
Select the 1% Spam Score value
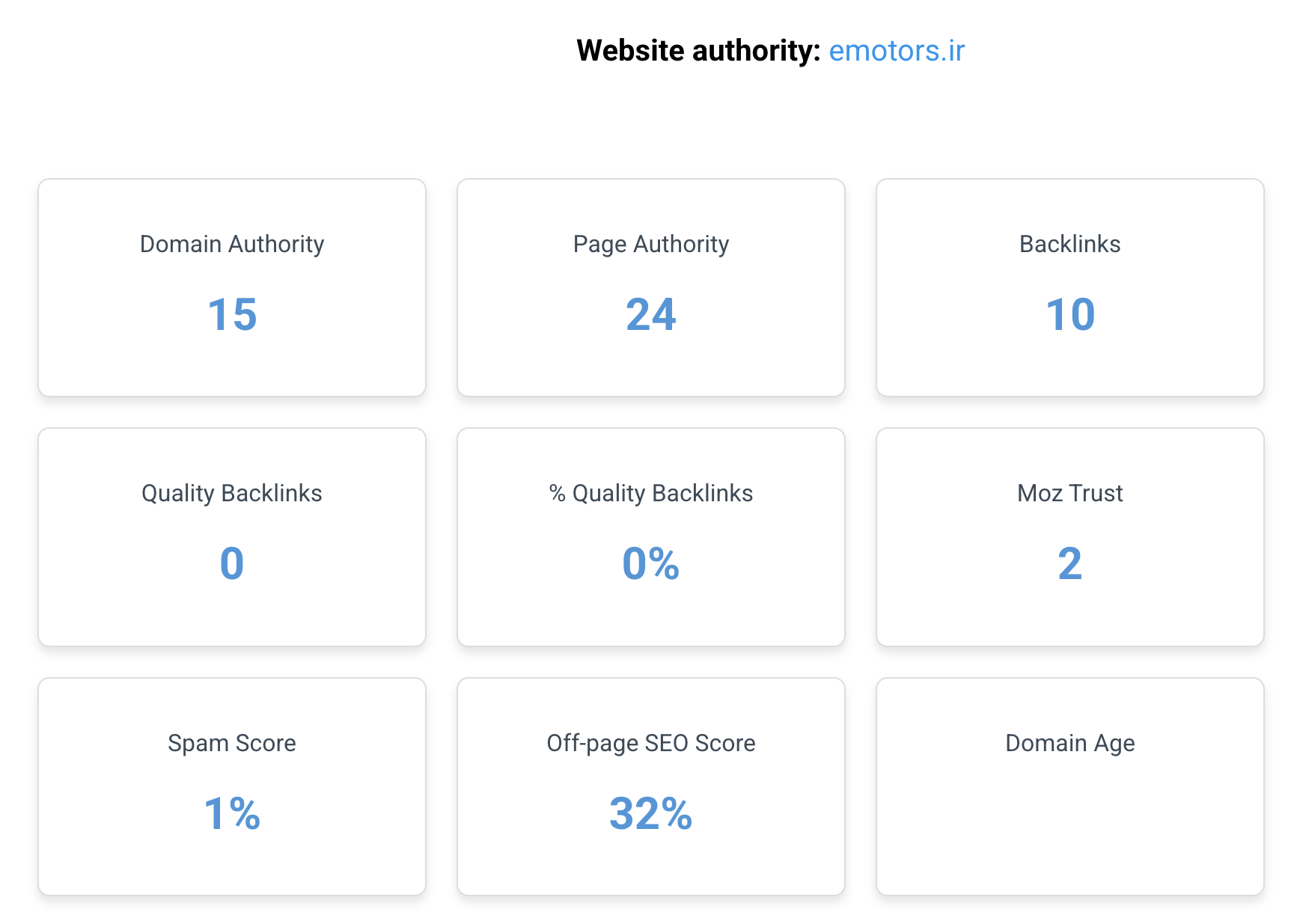[232, 813]
